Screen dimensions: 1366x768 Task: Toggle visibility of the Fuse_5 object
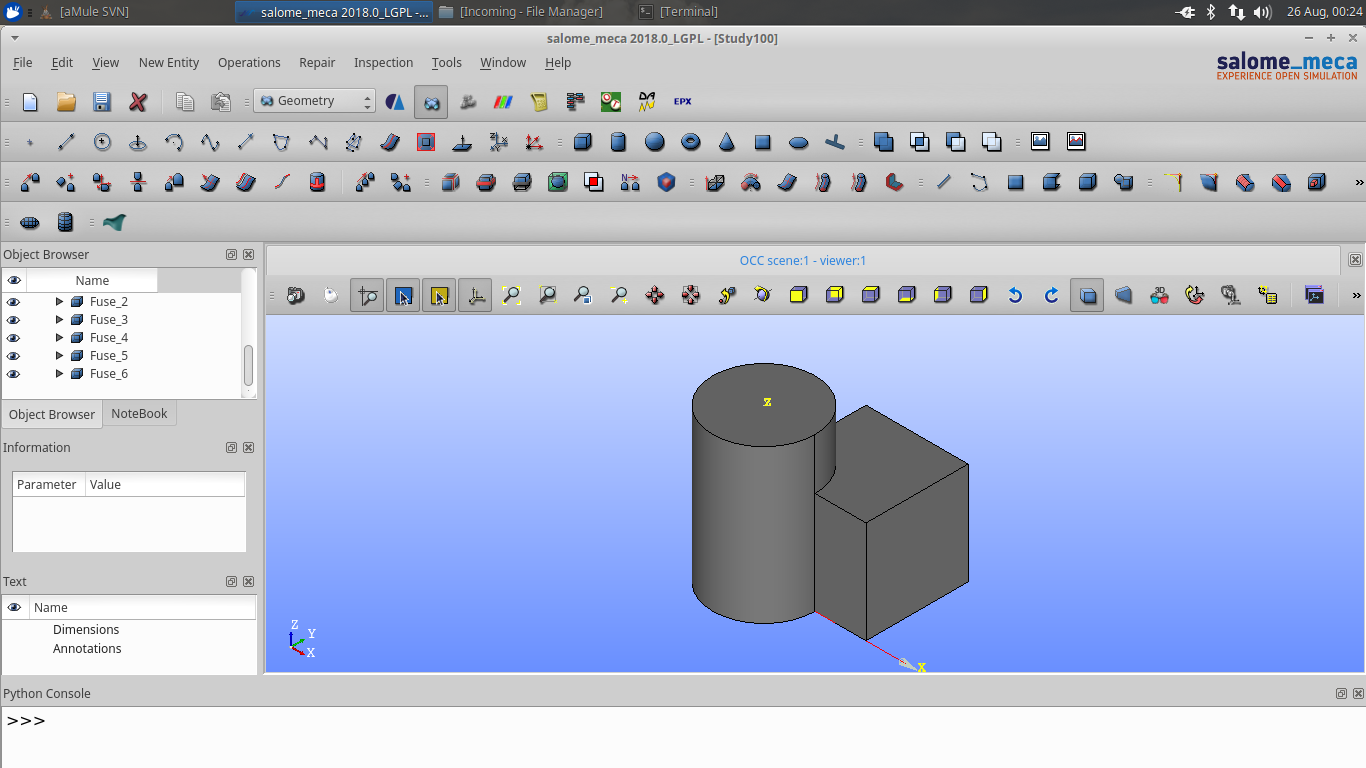pyautogui.click(x=13, y=355)
